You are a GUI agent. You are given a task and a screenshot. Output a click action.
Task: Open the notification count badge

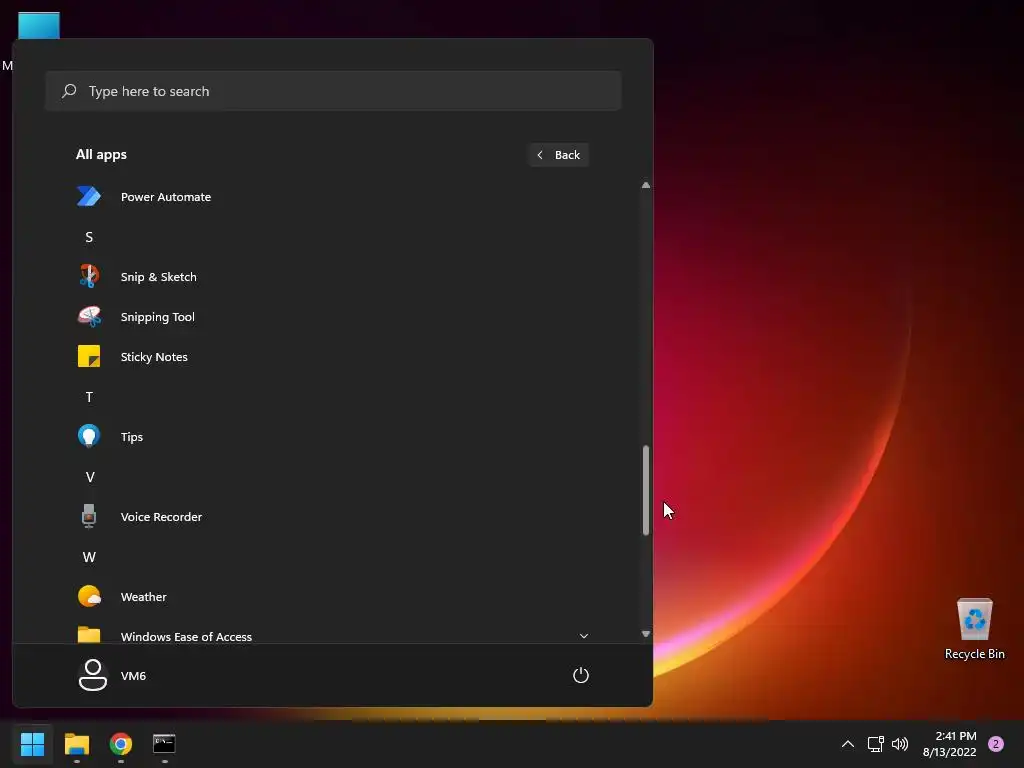tap(996, 744)
